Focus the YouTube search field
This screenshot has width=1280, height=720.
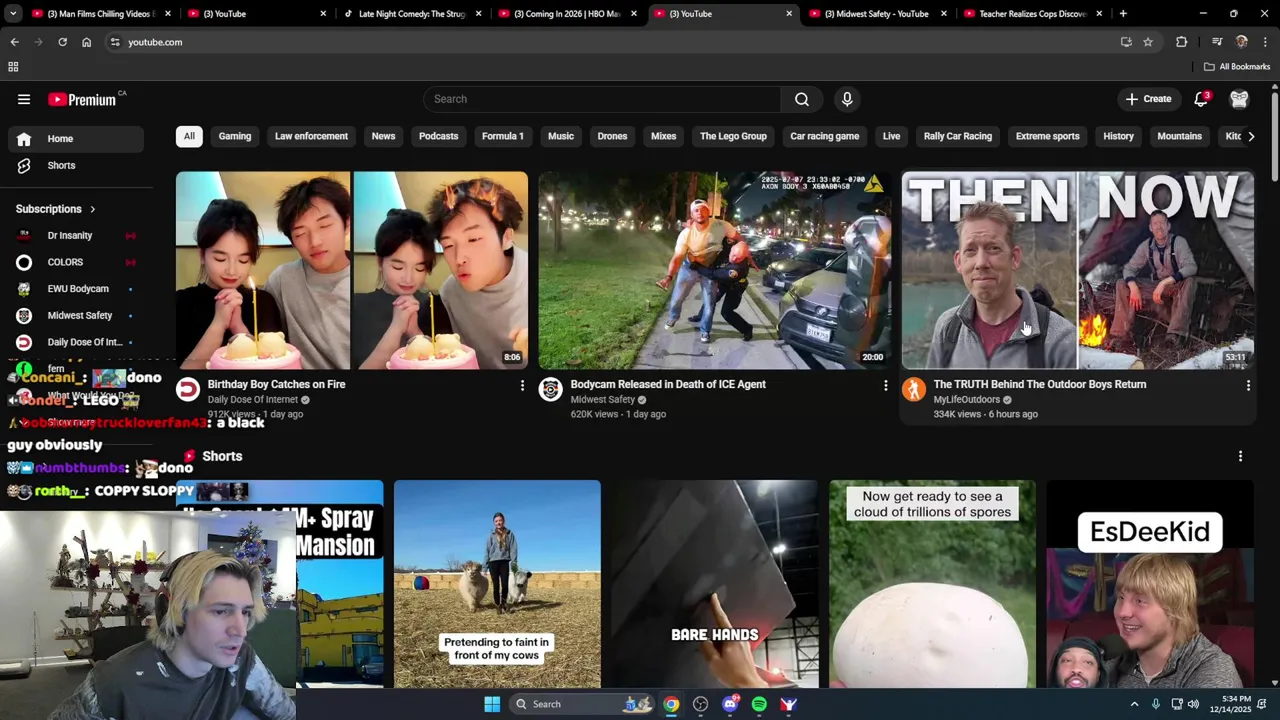[602, 99]
